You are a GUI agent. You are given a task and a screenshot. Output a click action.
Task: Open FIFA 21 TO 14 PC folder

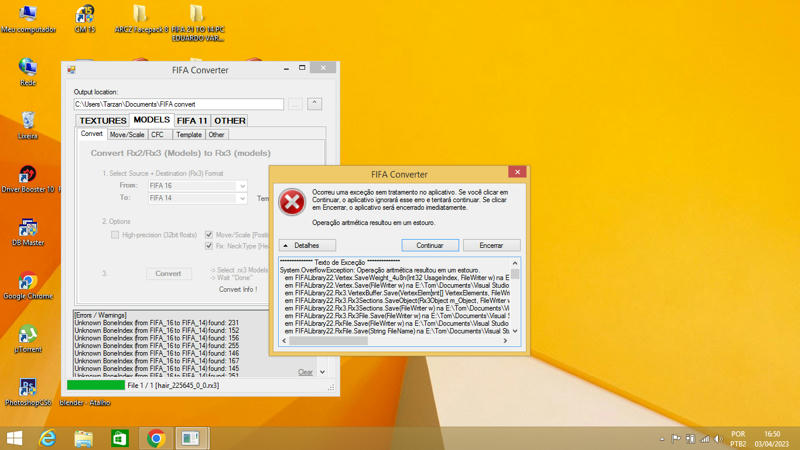pyautogui.click(x=197, y=23)
